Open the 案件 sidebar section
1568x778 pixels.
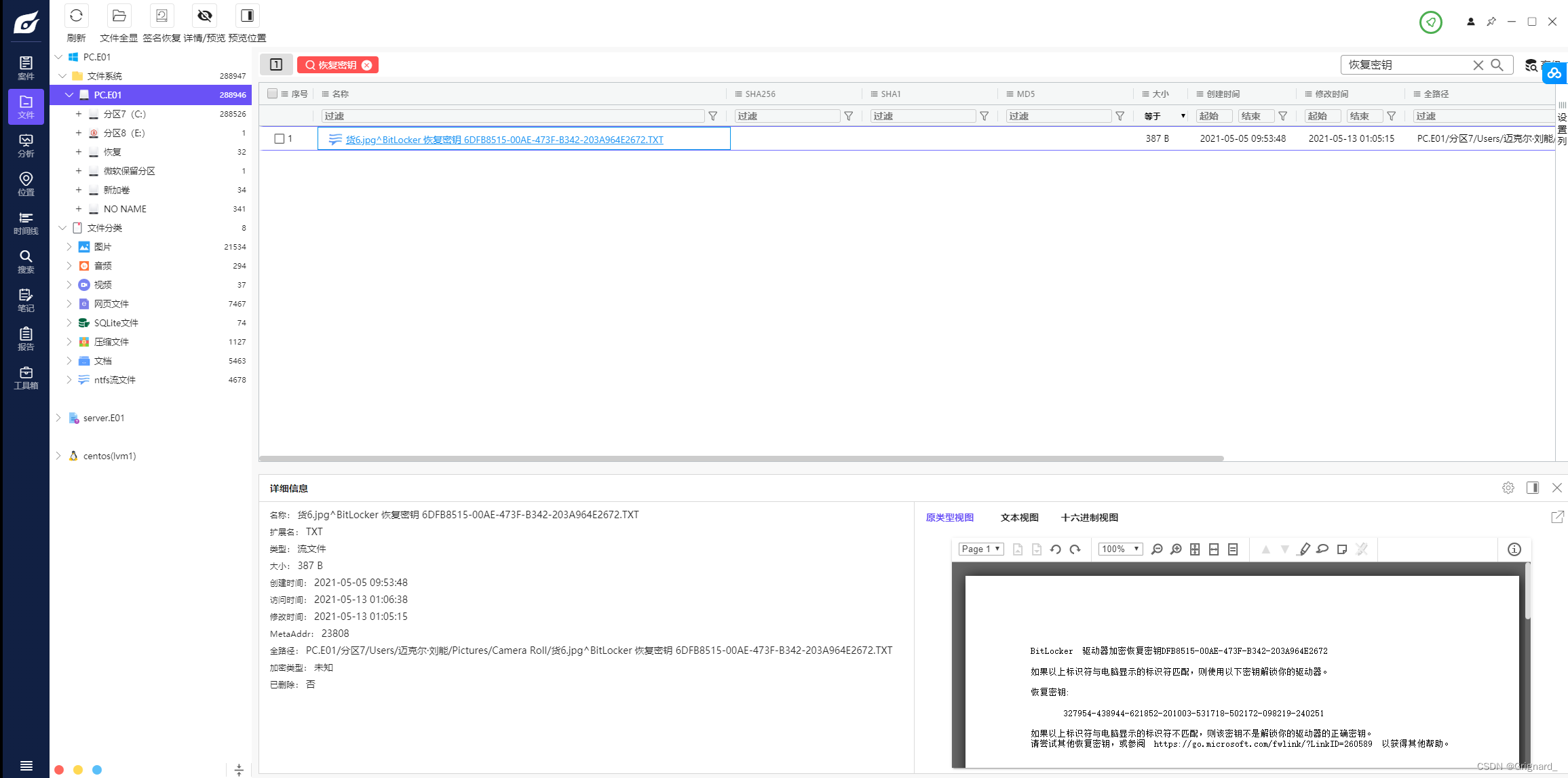tap(26, 68)
